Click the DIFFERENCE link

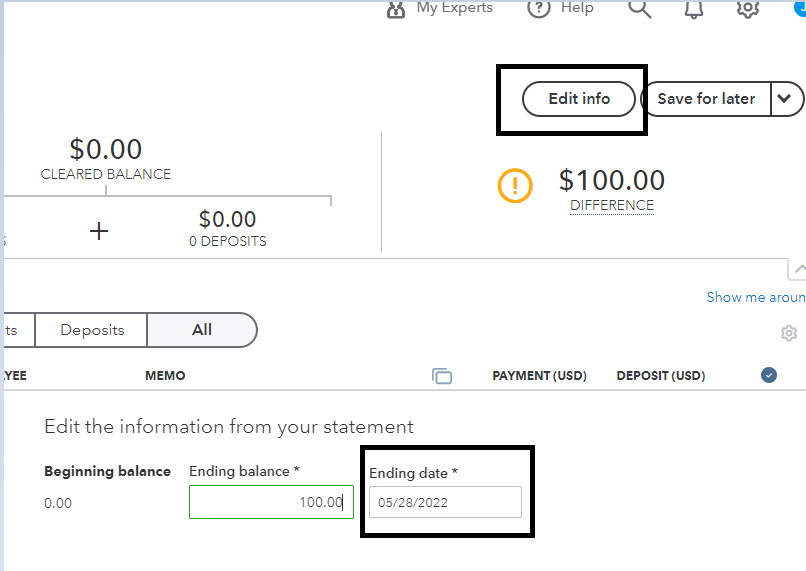pos(612,206)
